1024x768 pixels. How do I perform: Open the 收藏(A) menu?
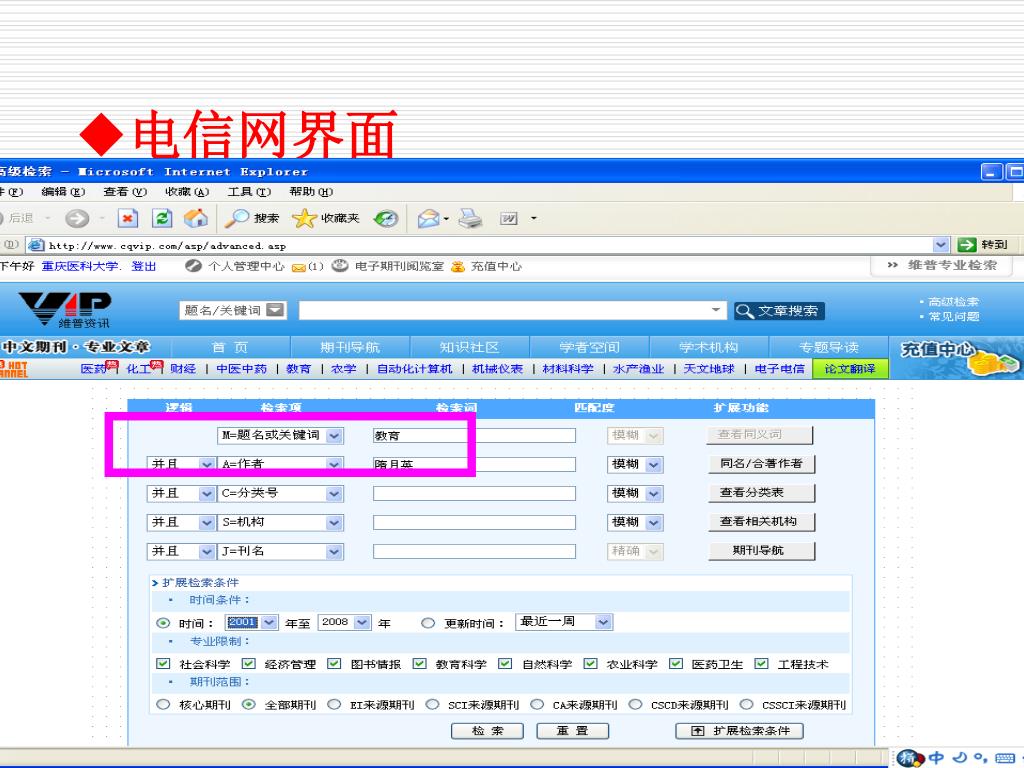pyautogui.click(x=187, y=192)
